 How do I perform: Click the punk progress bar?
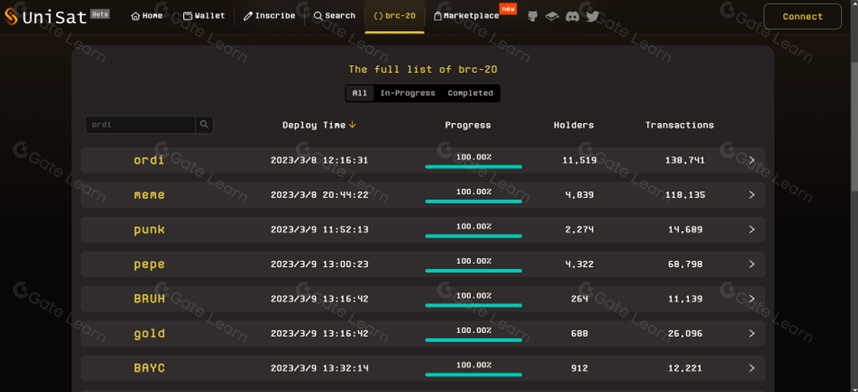click(x=473, y=236)
